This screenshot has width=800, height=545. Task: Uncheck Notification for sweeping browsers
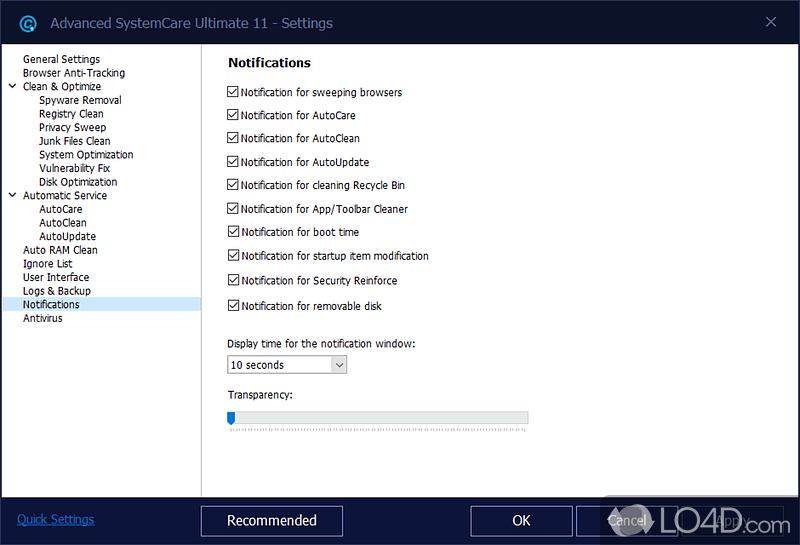click(233, 92)
